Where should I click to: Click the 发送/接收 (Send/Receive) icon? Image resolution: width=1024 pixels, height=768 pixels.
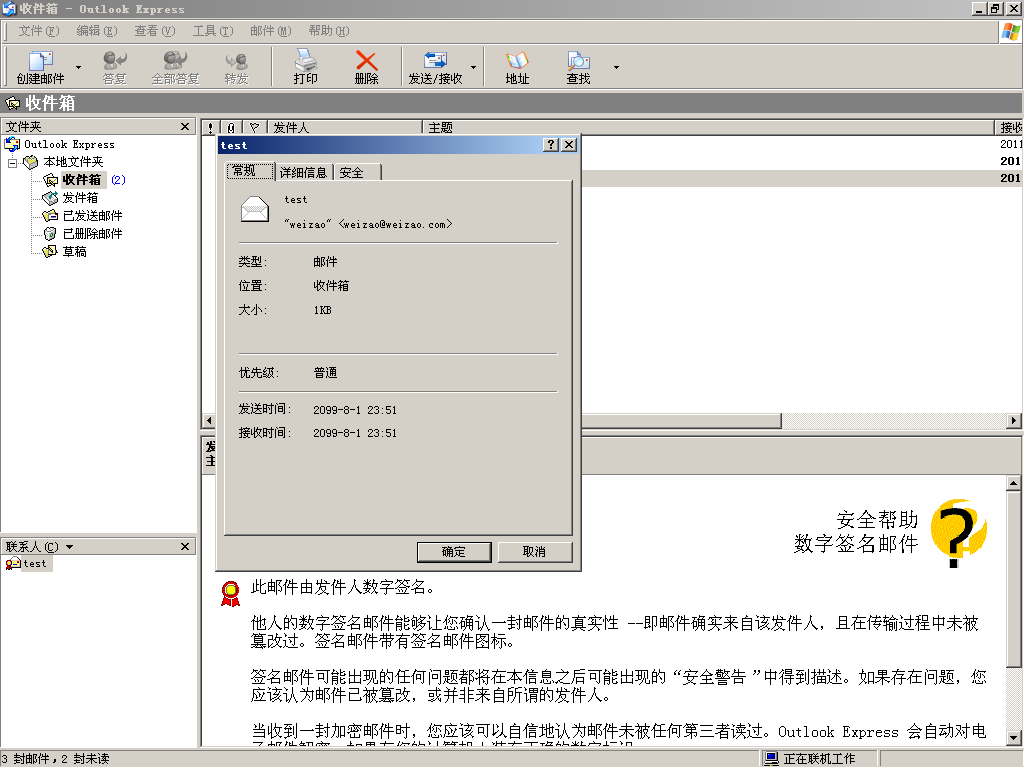point(435,67)
